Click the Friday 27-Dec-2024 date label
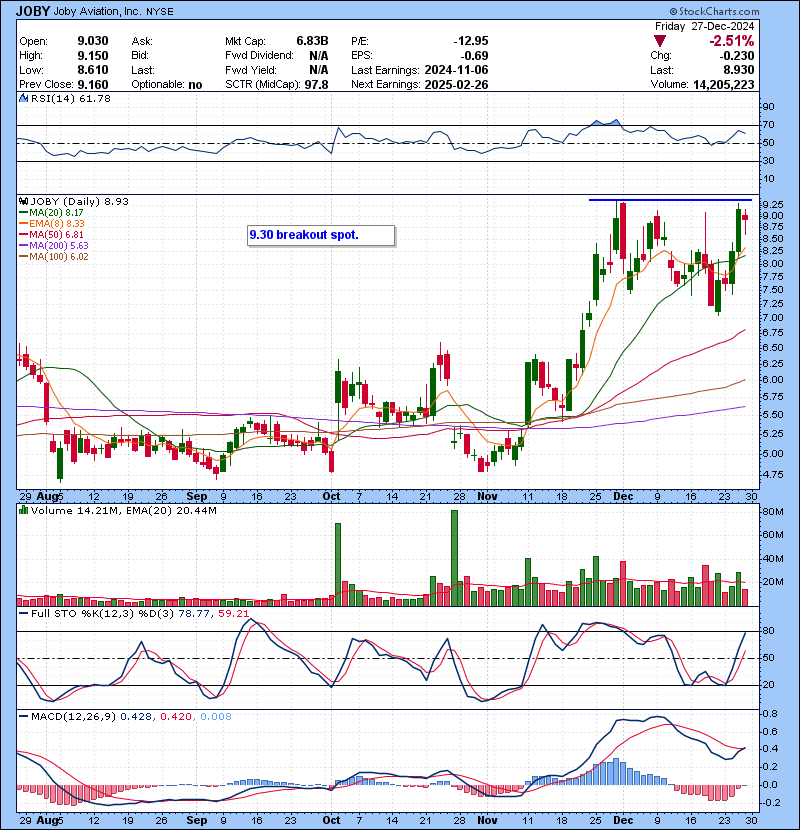 704,26
